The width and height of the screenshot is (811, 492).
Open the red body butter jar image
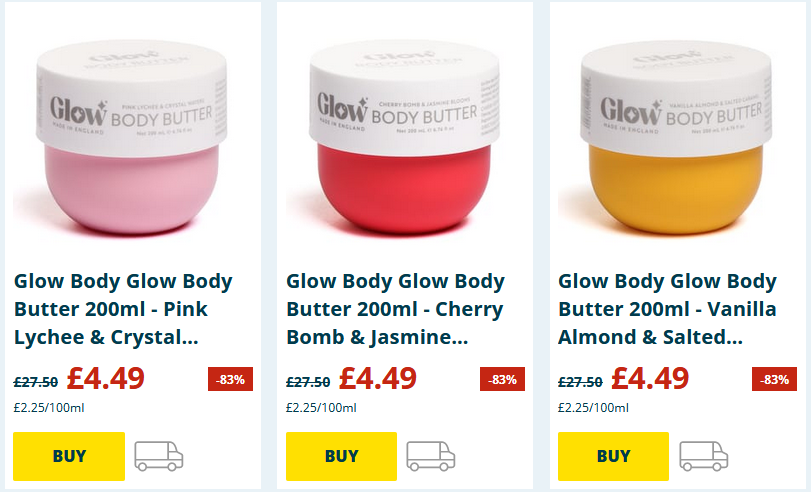(404, 137)
